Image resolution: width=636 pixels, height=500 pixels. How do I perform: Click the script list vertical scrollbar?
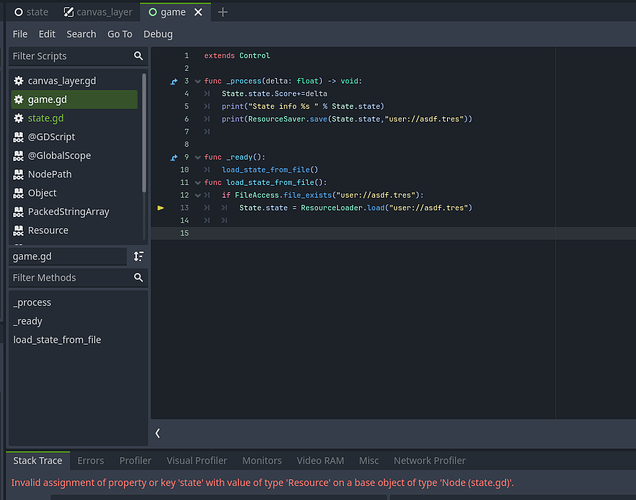pyautogui.click(x=144, y=133)
